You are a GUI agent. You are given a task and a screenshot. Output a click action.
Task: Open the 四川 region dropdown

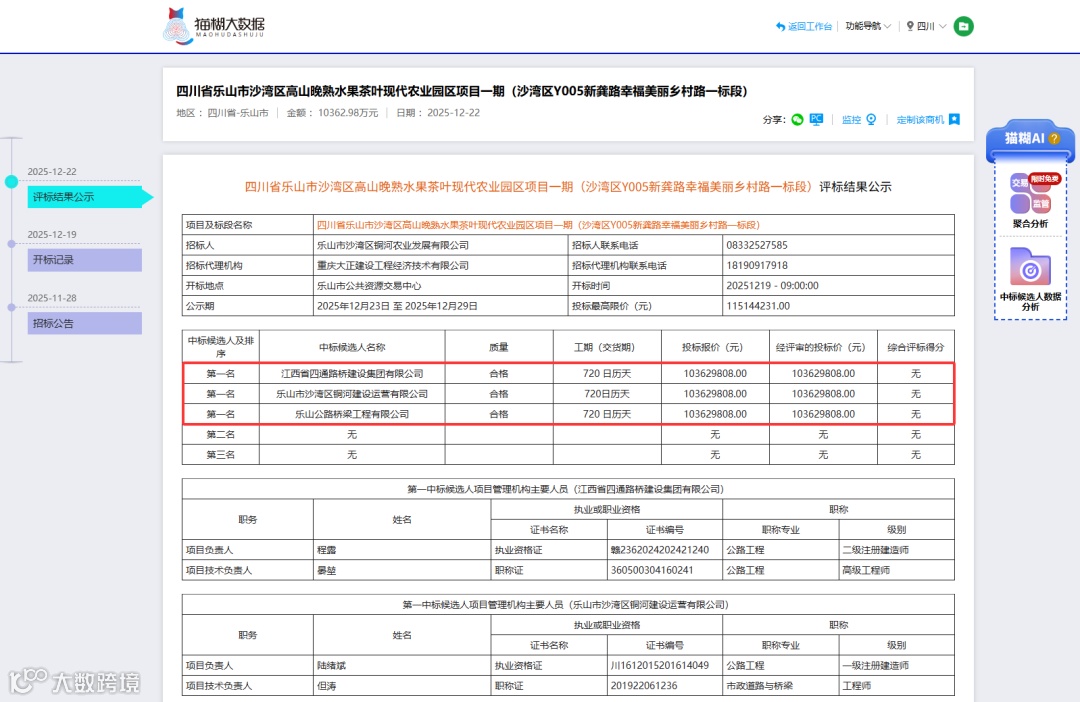pos(926,26)
